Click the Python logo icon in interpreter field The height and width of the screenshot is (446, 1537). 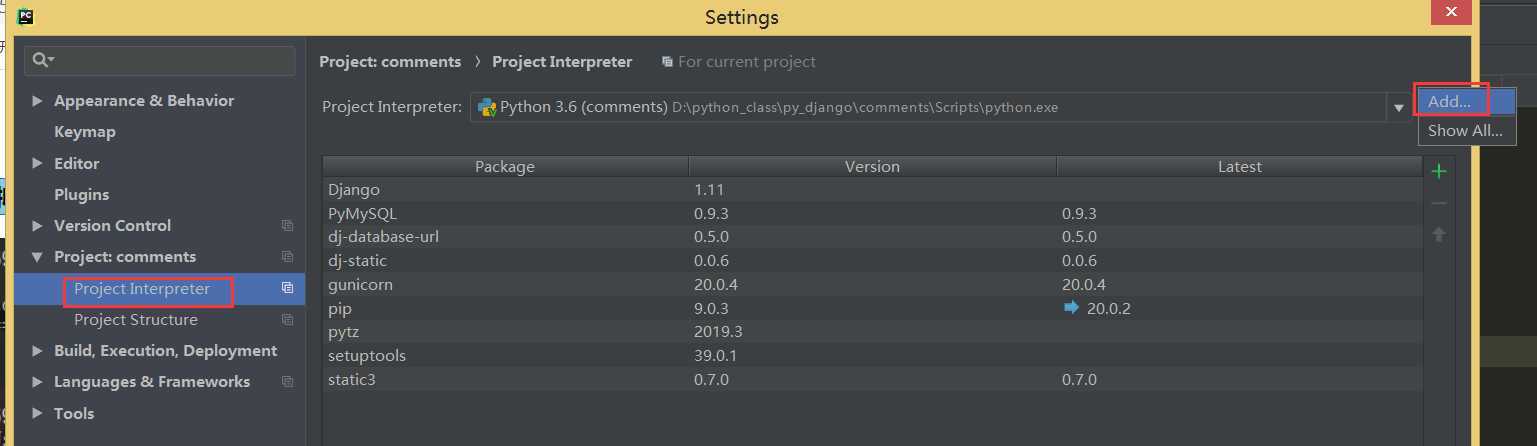tap(487, 107)
